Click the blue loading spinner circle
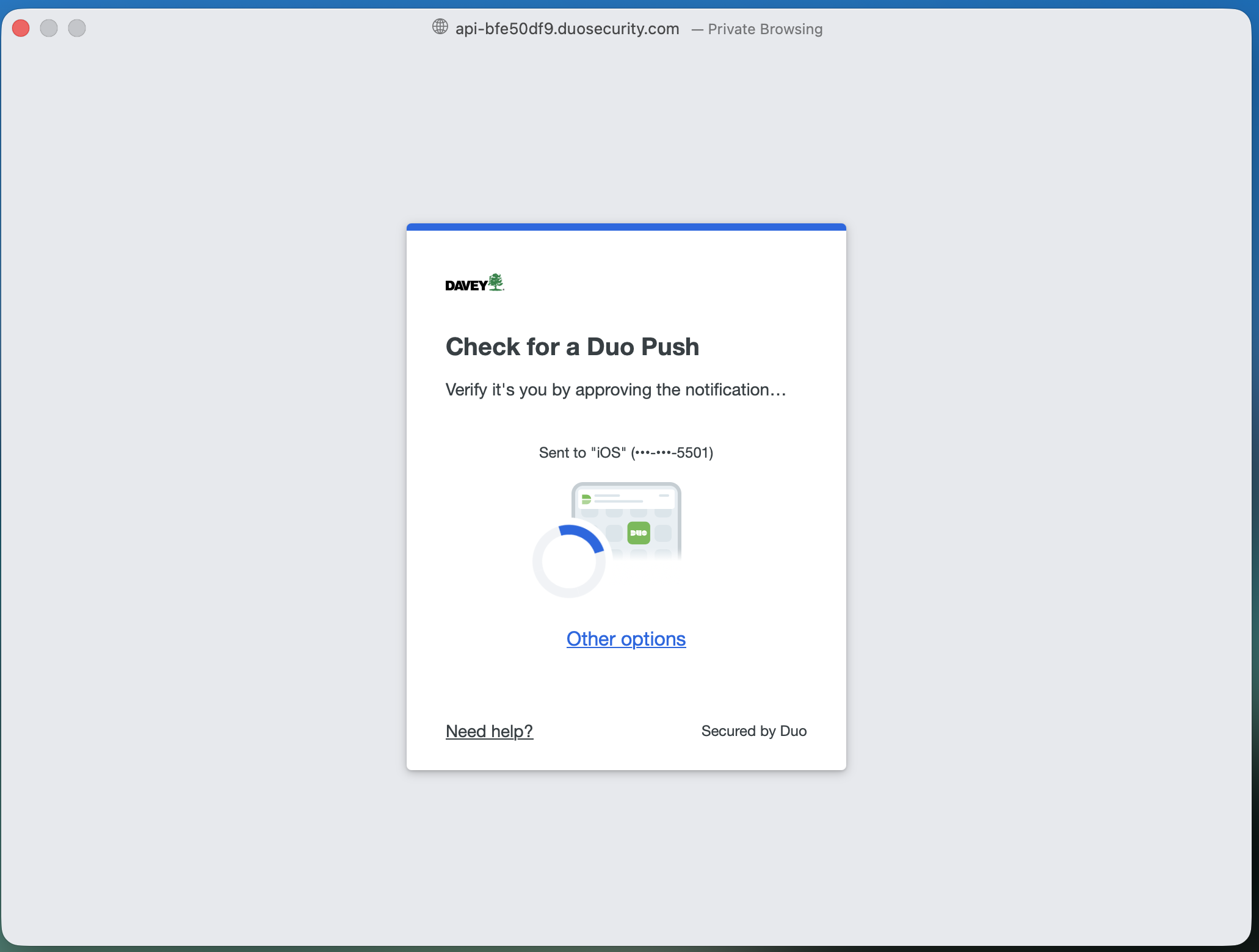 pos(569,561)
